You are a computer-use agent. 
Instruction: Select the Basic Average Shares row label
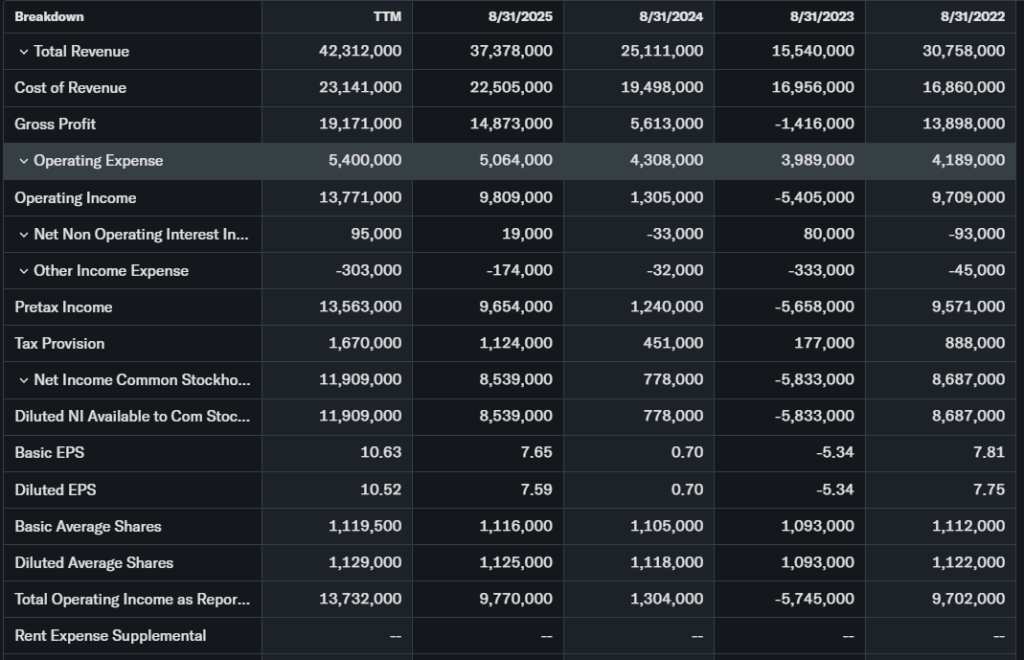coord(88,526)
